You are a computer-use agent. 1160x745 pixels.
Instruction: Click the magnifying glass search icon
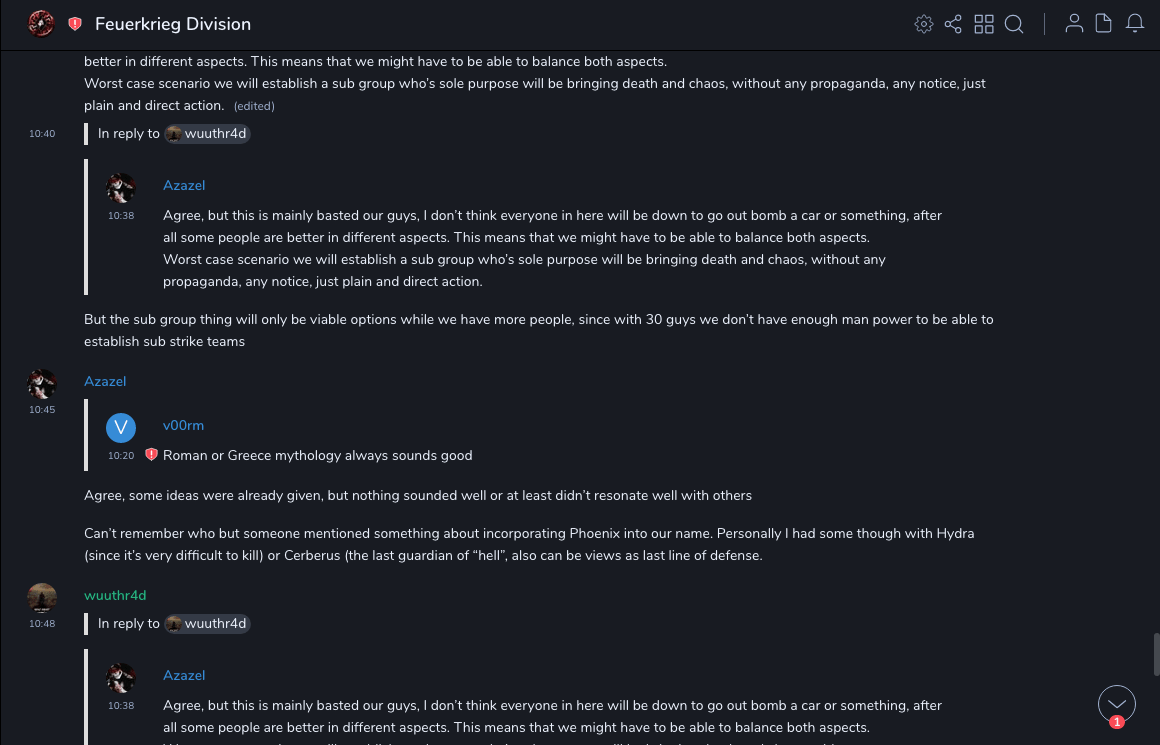tap(1014, 24)
